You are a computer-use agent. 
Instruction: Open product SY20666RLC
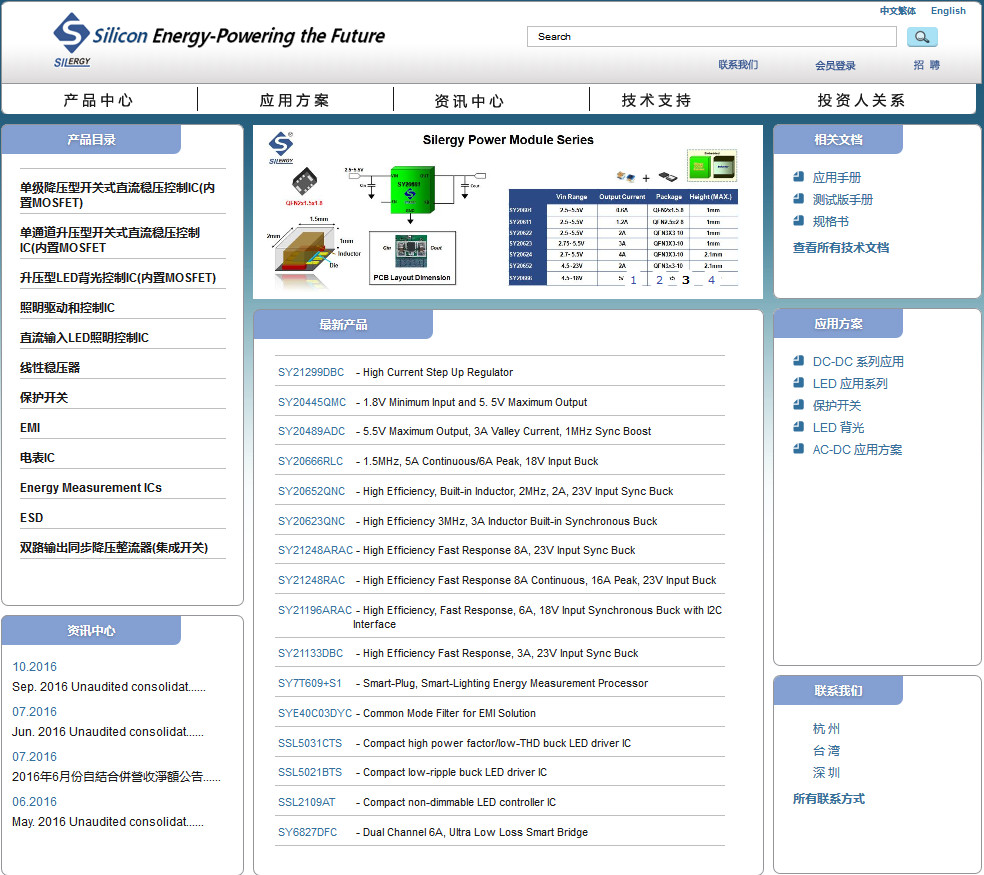pyautogui.click(x=311, y=461)
